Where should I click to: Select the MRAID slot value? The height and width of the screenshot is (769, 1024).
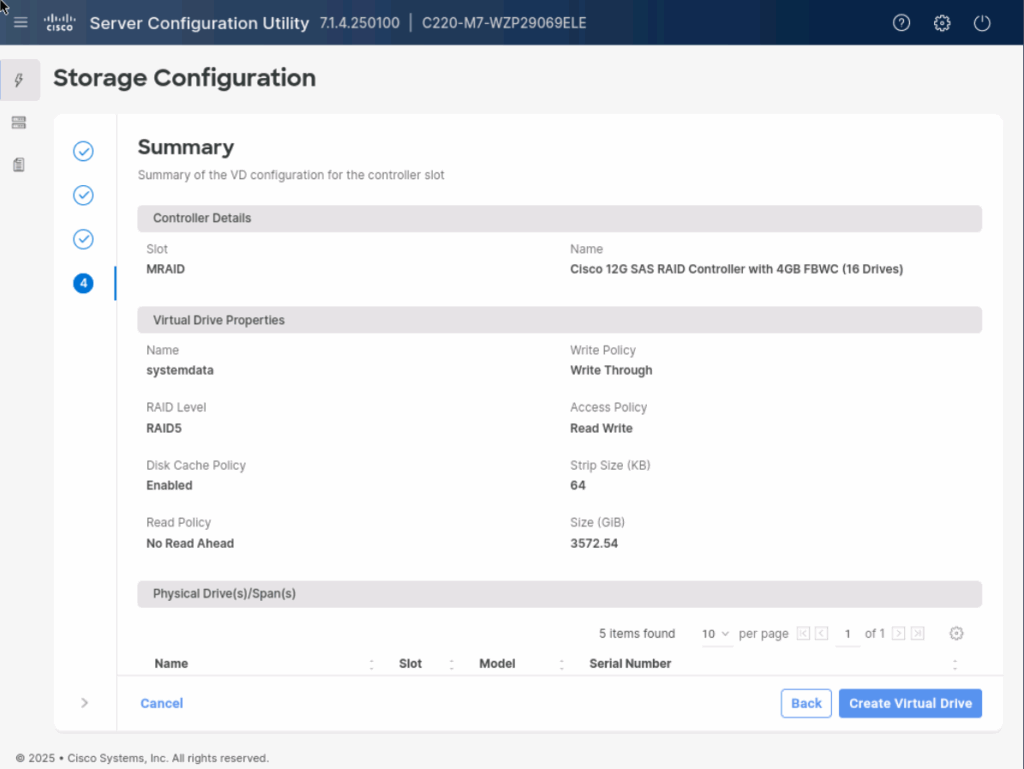165,269
